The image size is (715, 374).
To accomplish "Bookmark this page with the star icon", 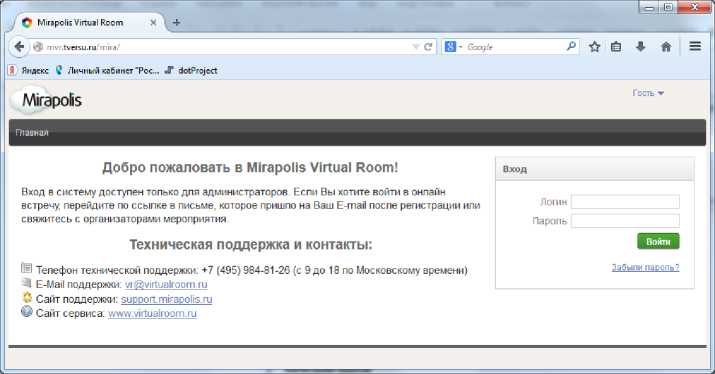I will [594, 47].
